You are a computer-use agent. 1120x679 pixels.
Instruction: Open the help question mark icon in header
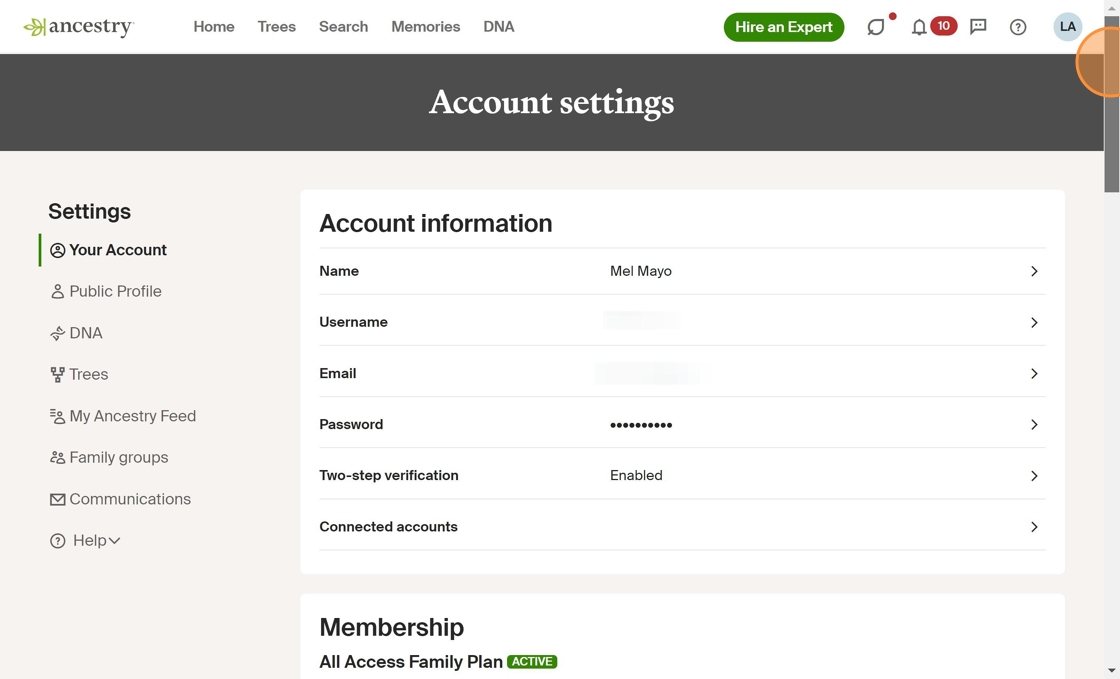point(1018,27)
